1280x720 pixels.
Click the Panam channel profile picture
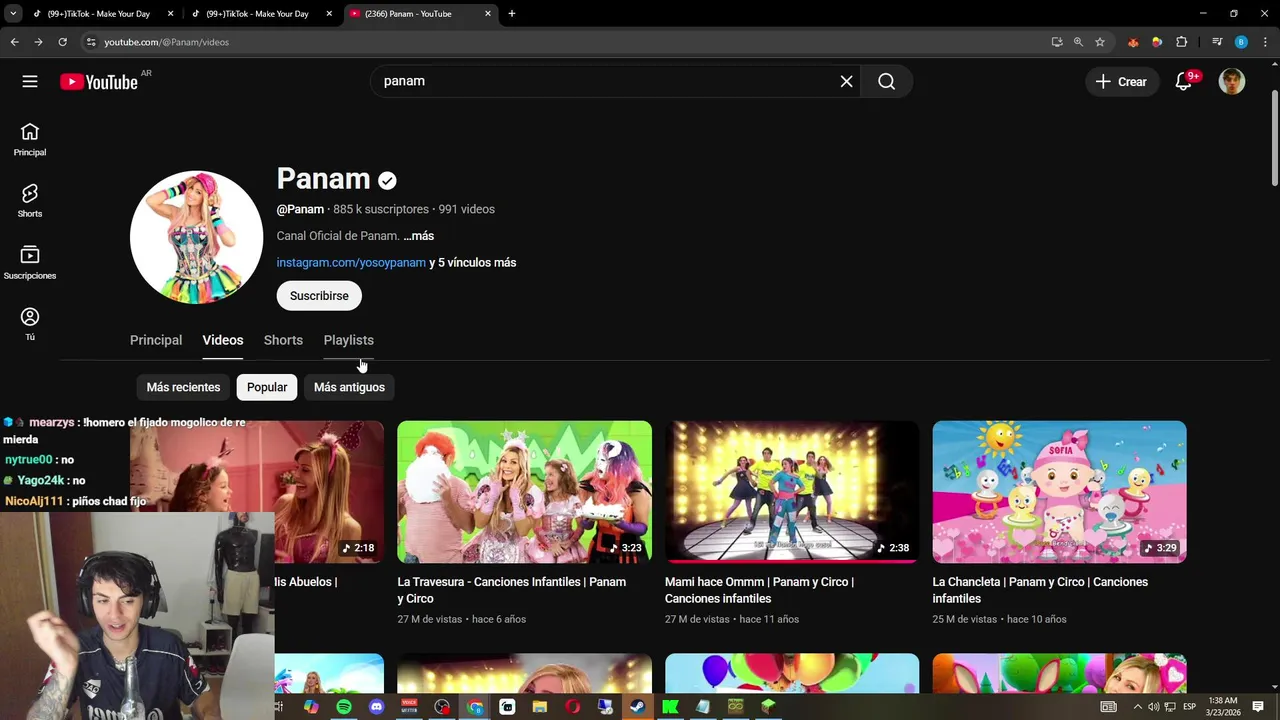pyautogui.click(x=197, y=237)
